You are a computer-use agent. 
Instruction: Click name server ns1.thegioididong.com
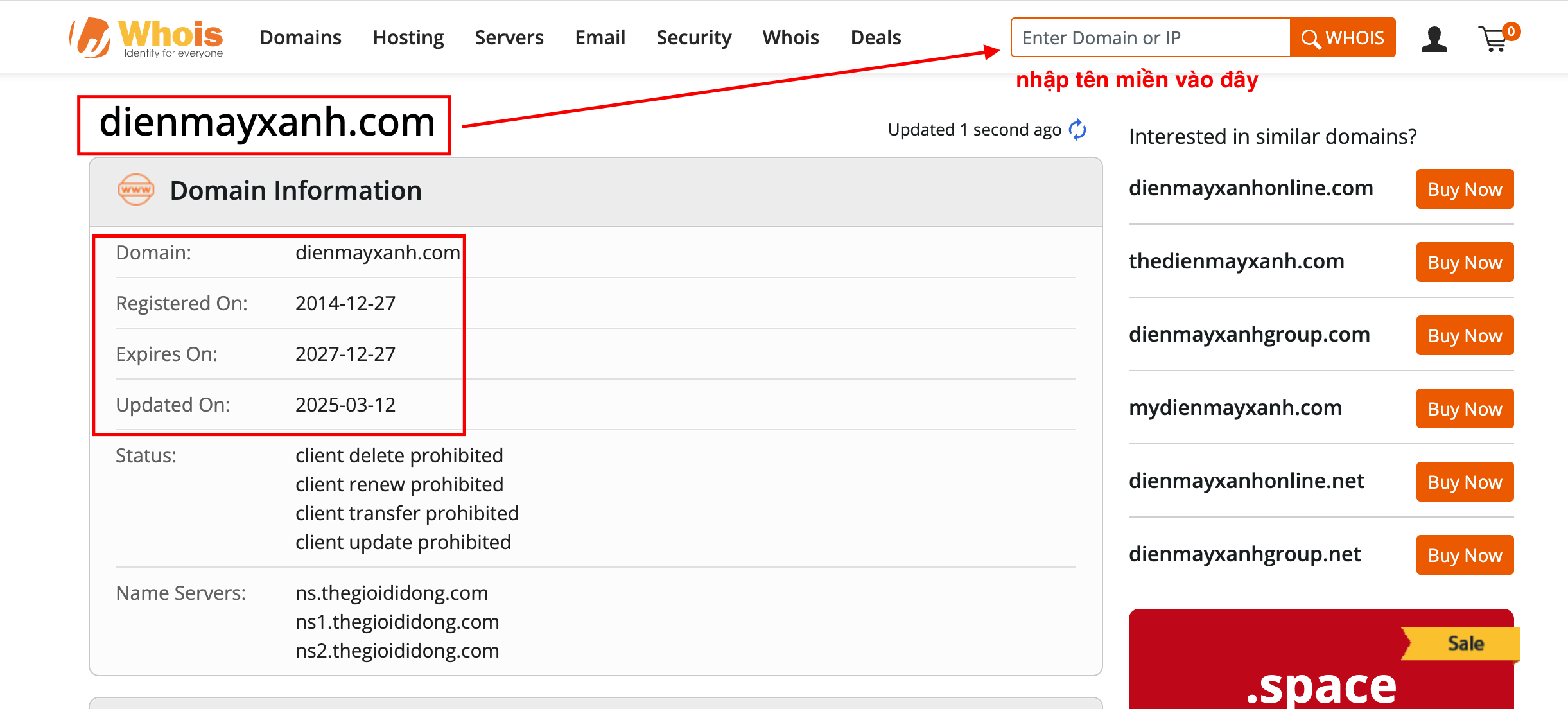click(397, 622)
